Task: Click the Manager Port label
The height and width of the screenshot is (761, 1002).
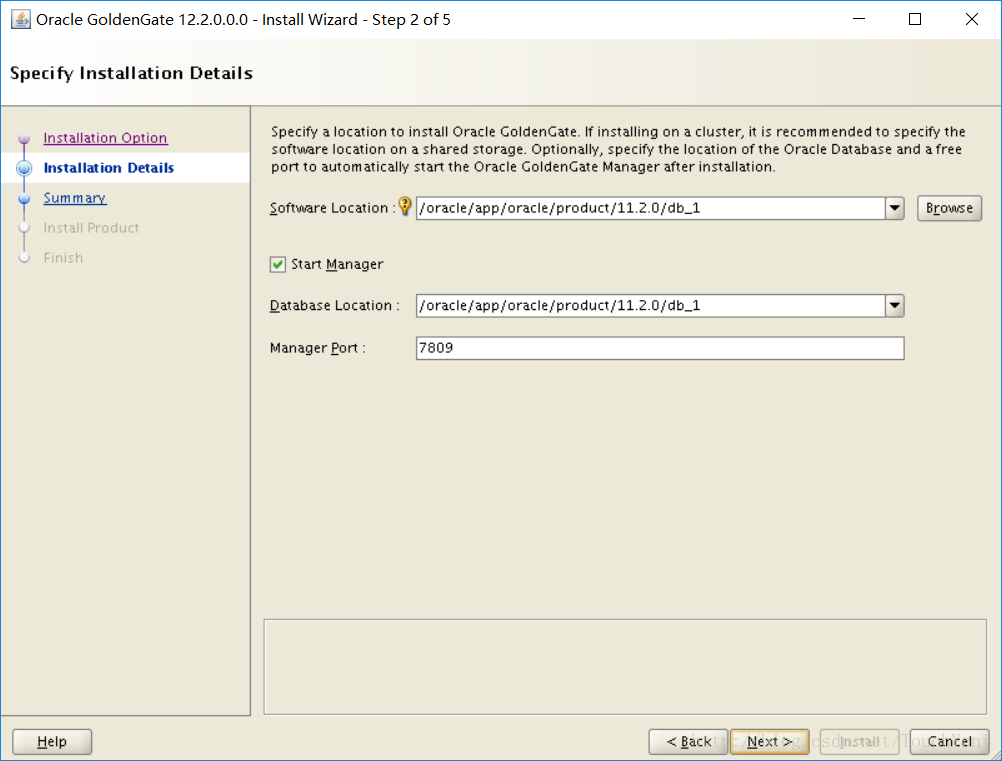Action: tap(318, 348)
